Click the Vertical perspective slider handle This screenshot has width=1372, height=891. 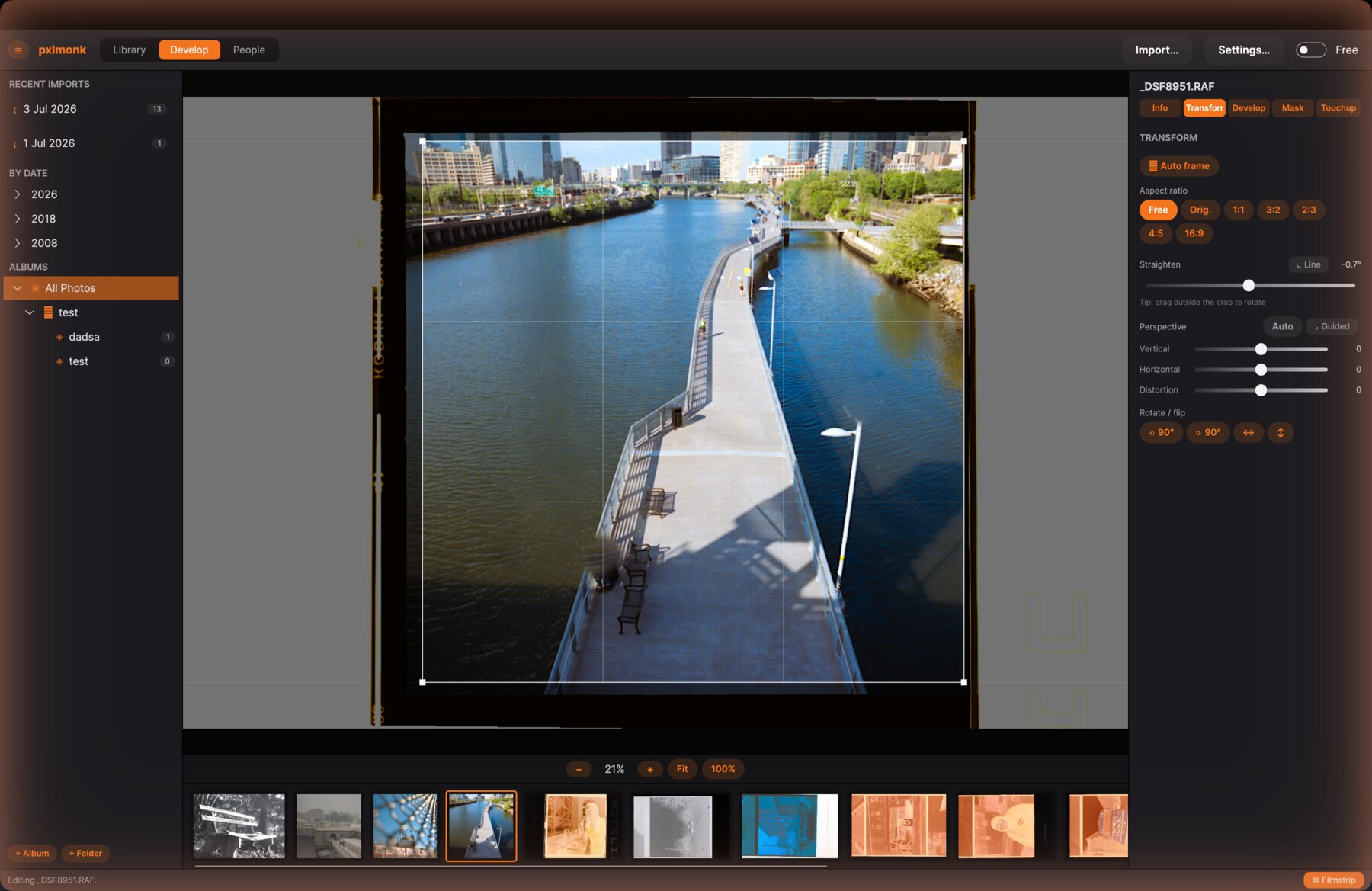click(1261, 349)
